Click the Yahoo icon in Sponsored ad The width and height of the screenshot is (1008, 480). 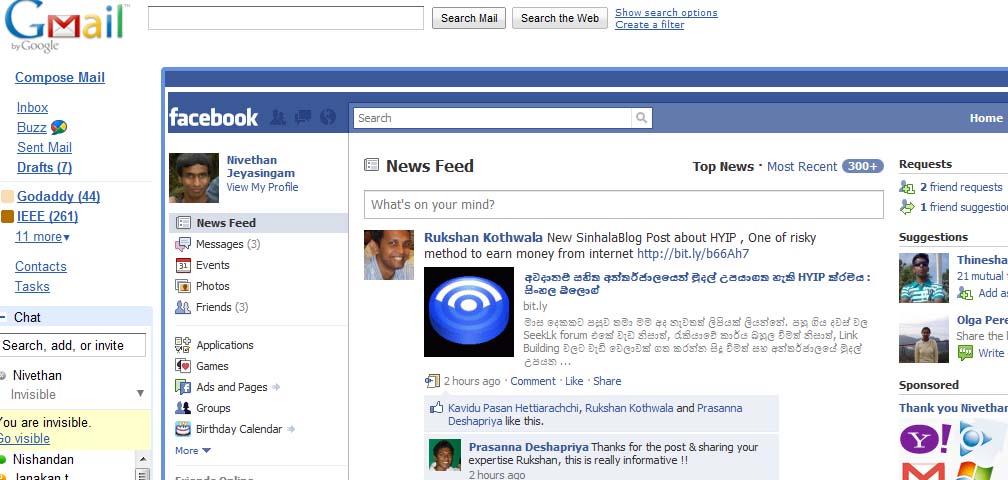(x=924, y=439)
